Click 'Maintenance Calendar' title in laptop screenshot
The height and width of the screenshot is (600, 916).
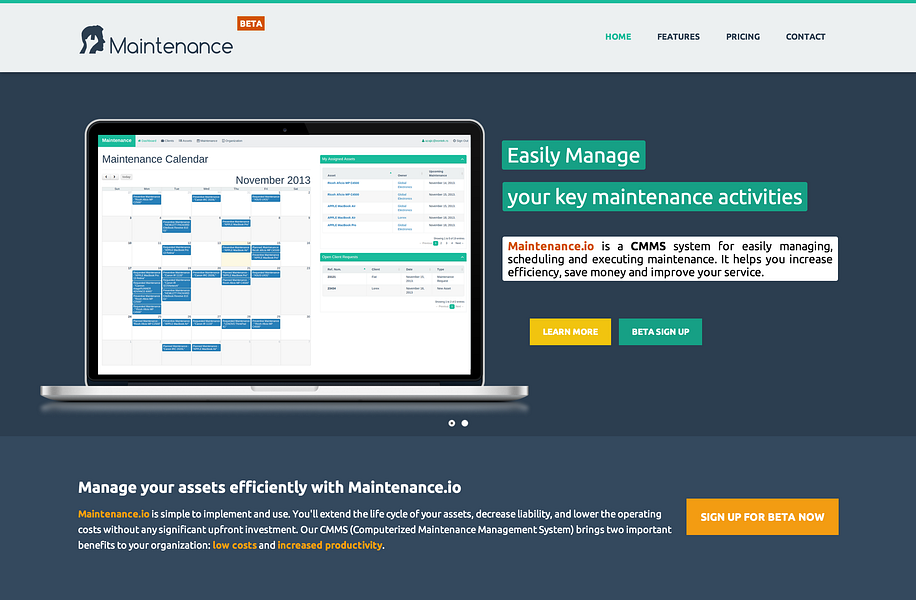pyautogui.click(x=155, y=159)
